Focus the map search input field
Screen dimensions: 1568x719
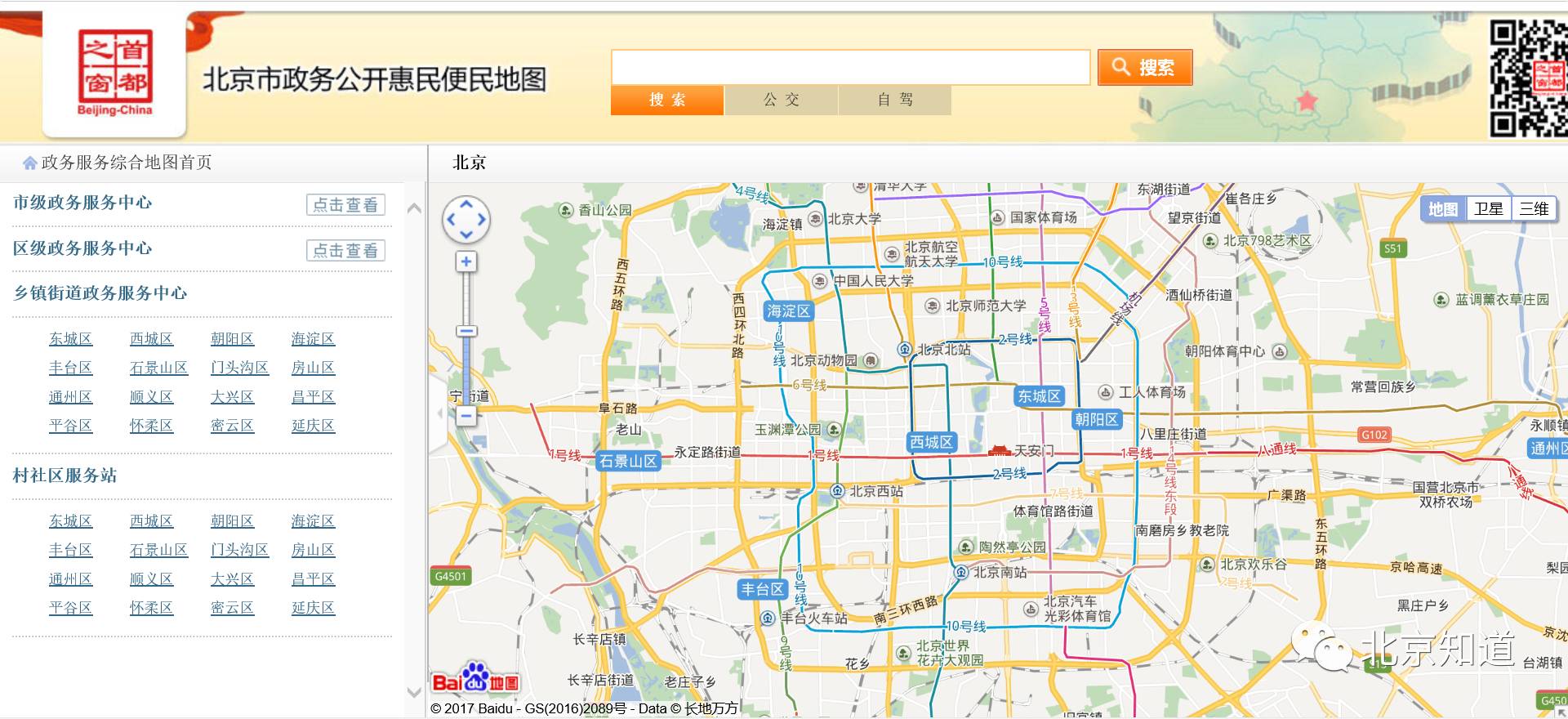pyautogui.click(x=850, y=67)
